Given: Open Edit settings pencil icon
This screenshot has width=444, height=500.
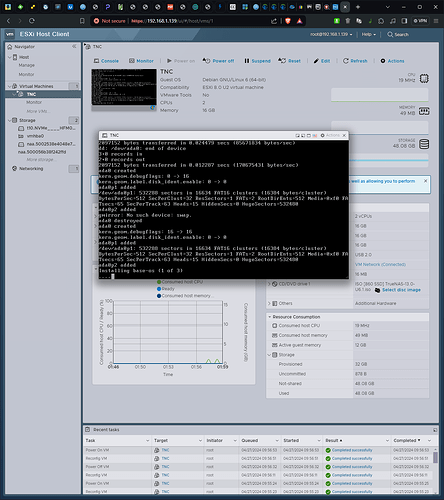Looking at the screenshot, I should pos(316,61).
